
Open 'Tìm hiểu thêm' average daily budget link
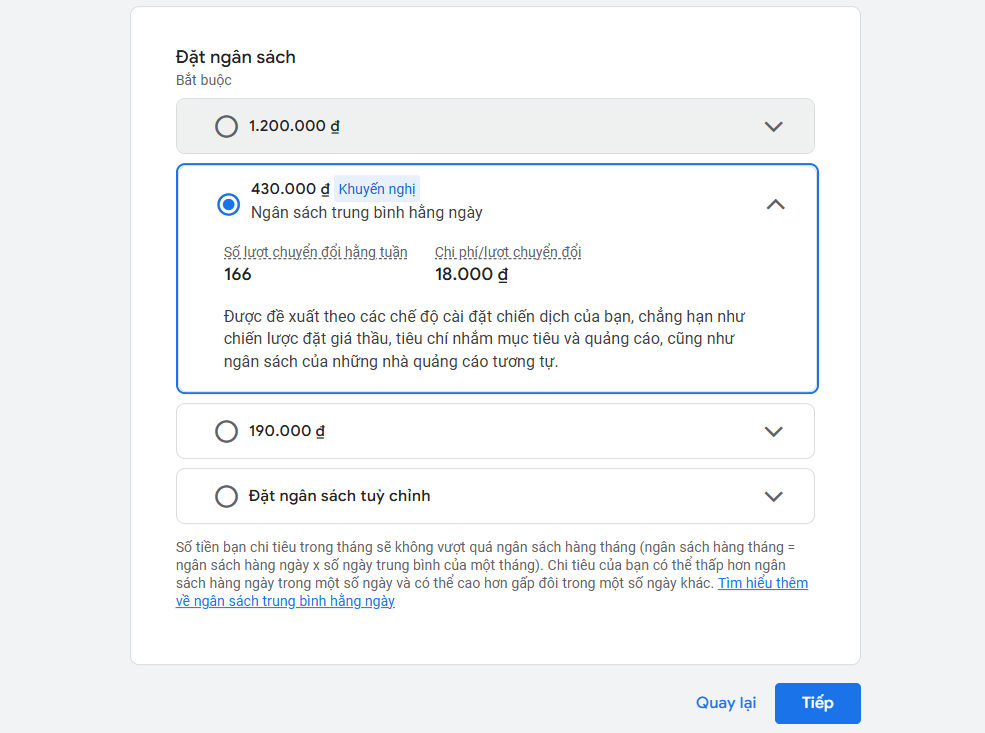click(763, 583)
